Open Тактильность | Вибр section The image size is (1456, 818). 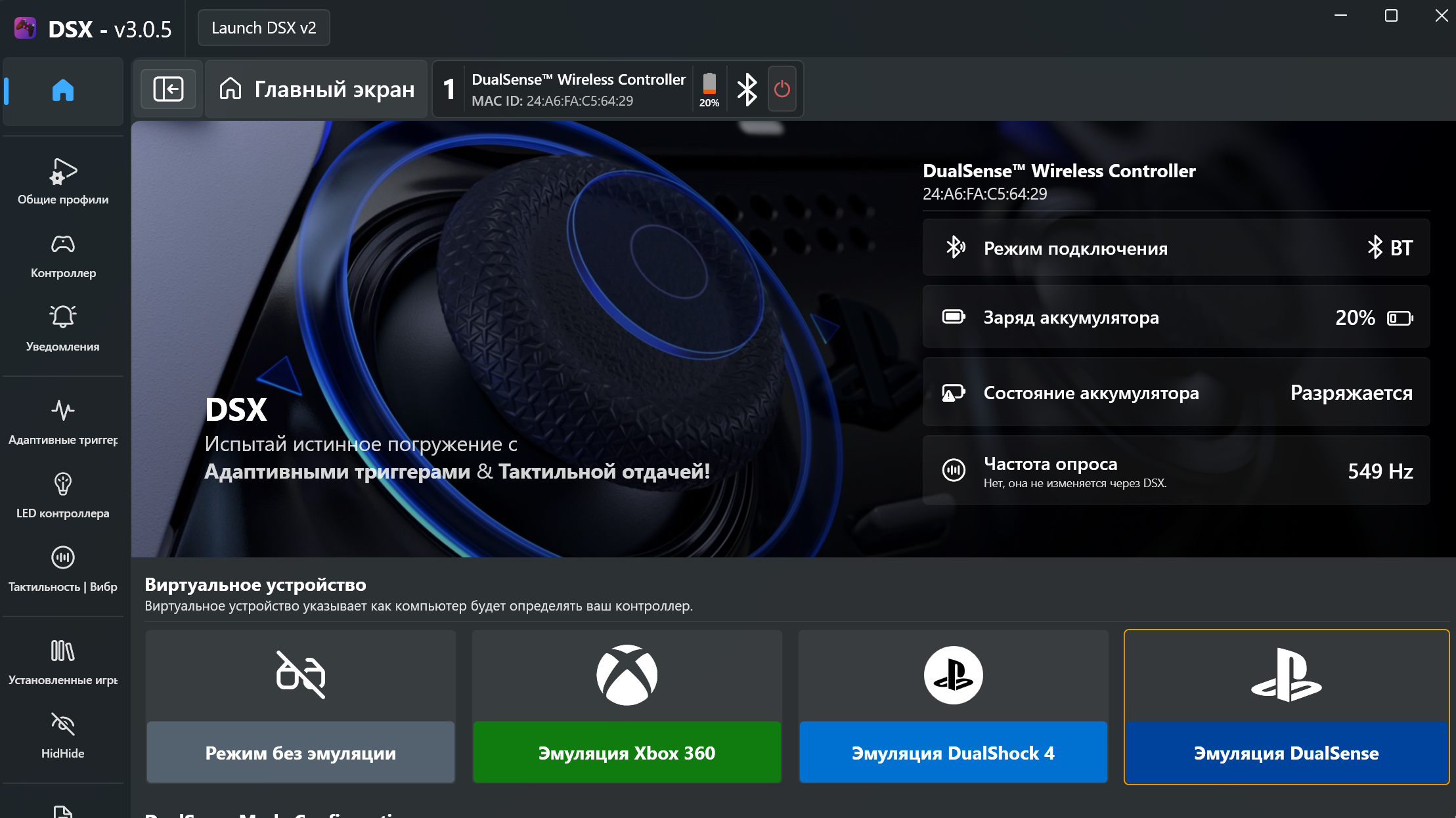[x=63, y=569]
